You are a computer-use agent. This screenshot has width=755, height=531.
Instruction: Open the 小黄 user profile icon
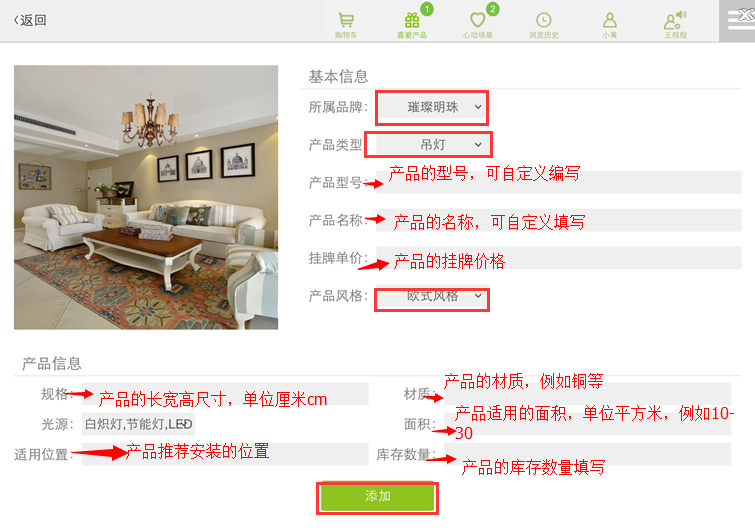pos(610,20)
